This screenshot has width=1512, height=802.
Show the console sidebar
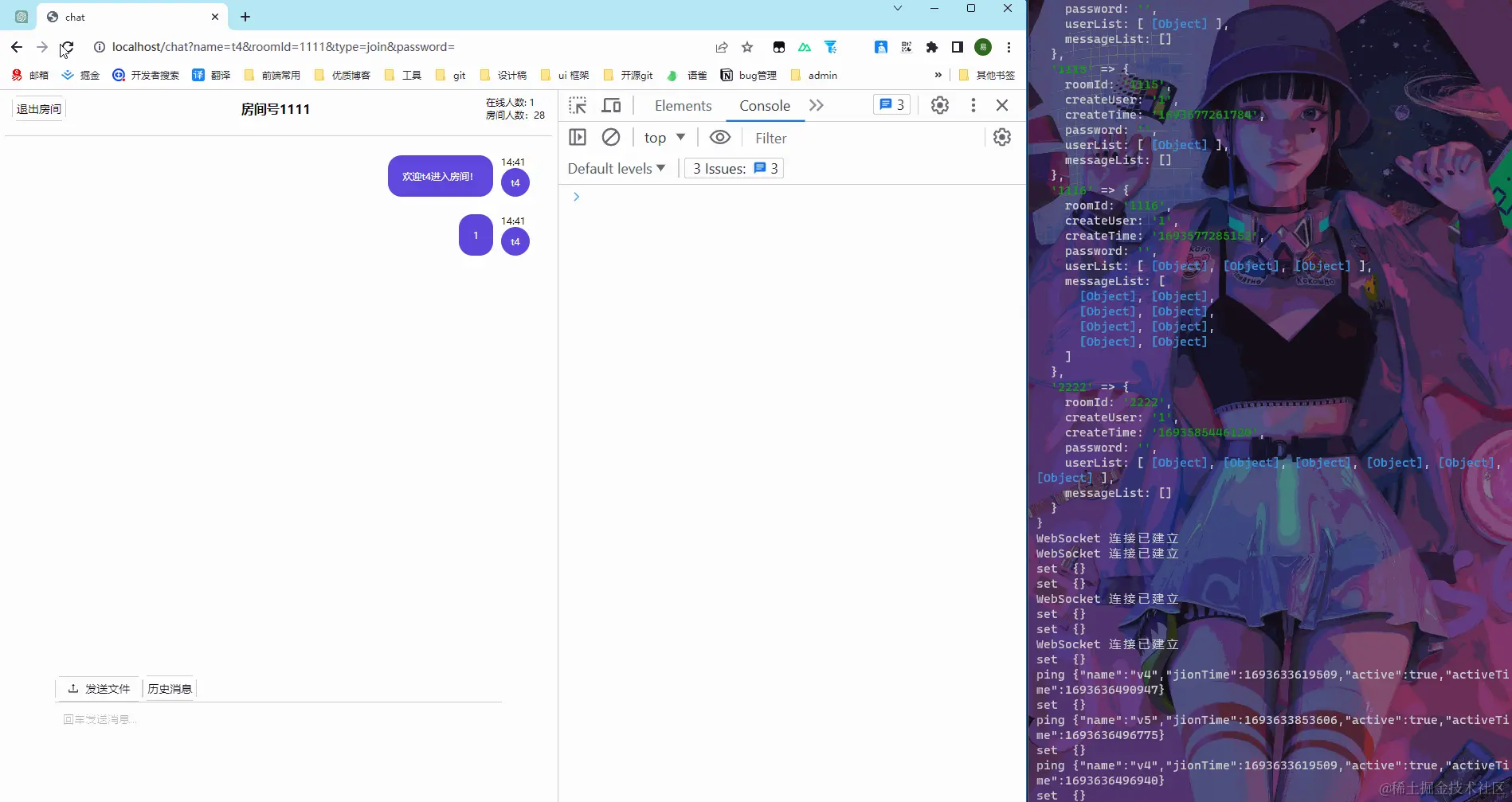coord(578,137)
